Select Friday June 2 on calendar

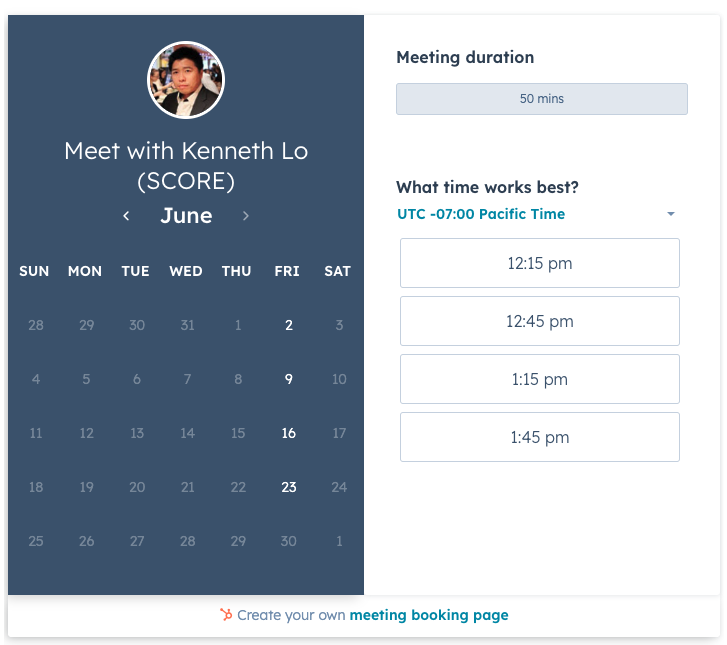[288, 325]
